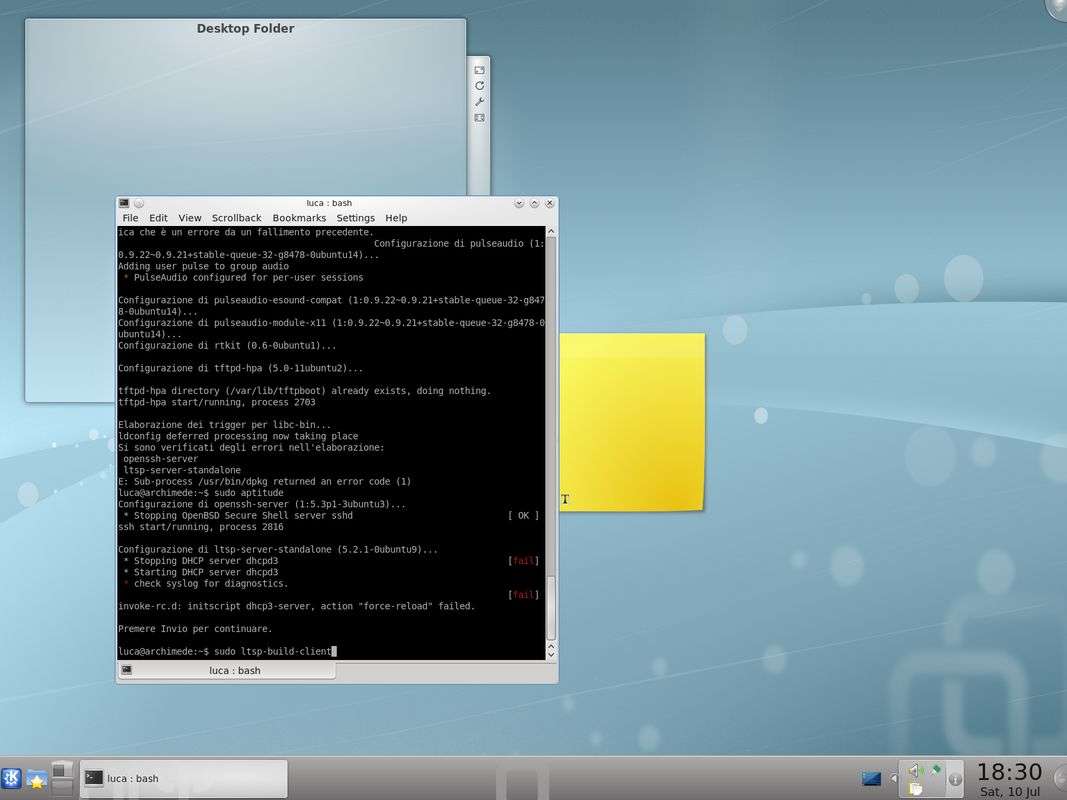Viewport: 1067px width, 800px height.
Task: Click the rotate handle on Desktop Folder widget
Action: point(479,86)
